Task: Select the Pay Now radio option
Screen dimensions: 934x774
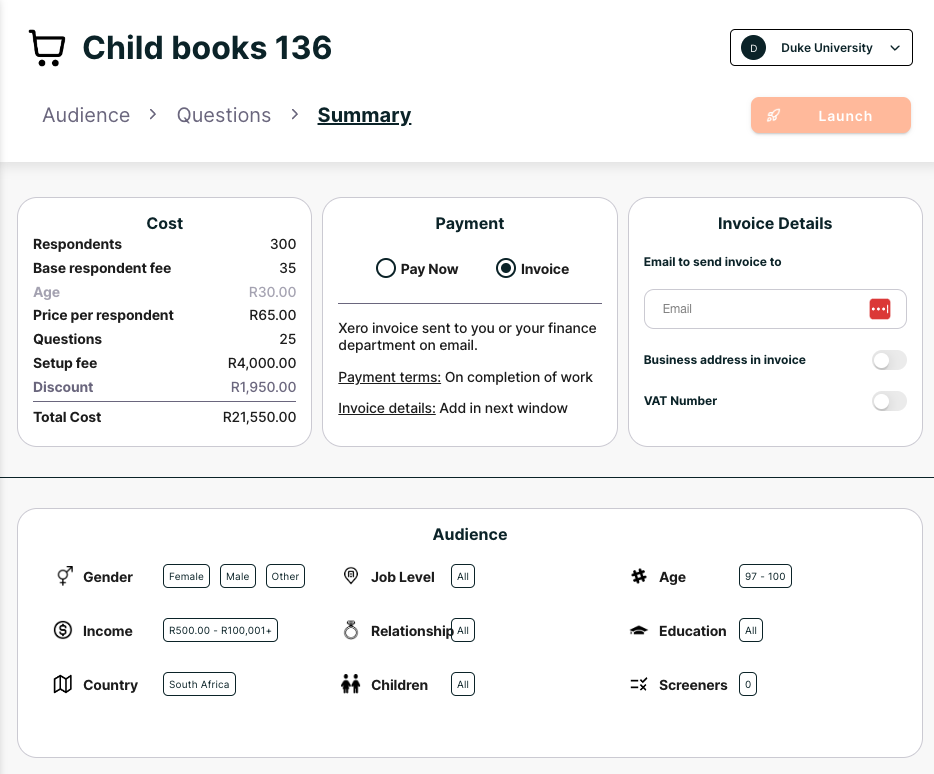Action: pyautogui.click(x=386, y=269)
